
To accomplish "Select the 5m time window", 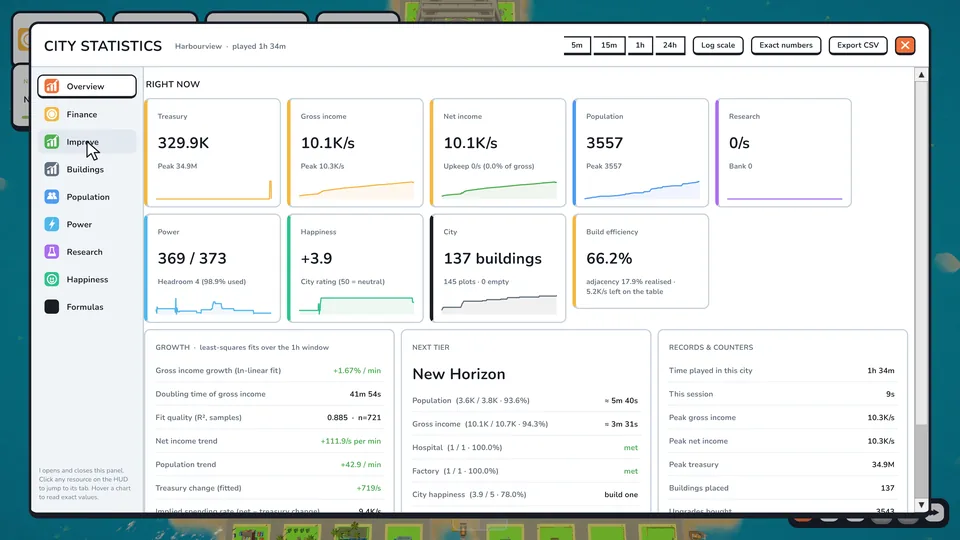I will tap(577, 45).
